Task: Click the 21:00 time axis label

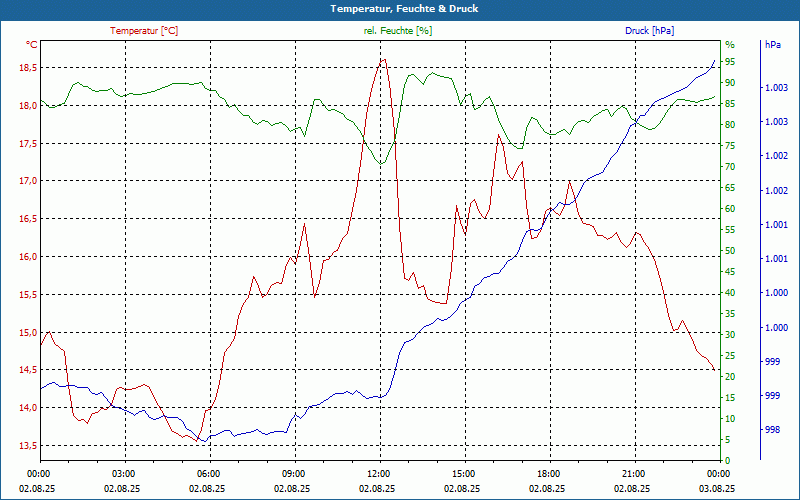Action: [x=633, y=473]
